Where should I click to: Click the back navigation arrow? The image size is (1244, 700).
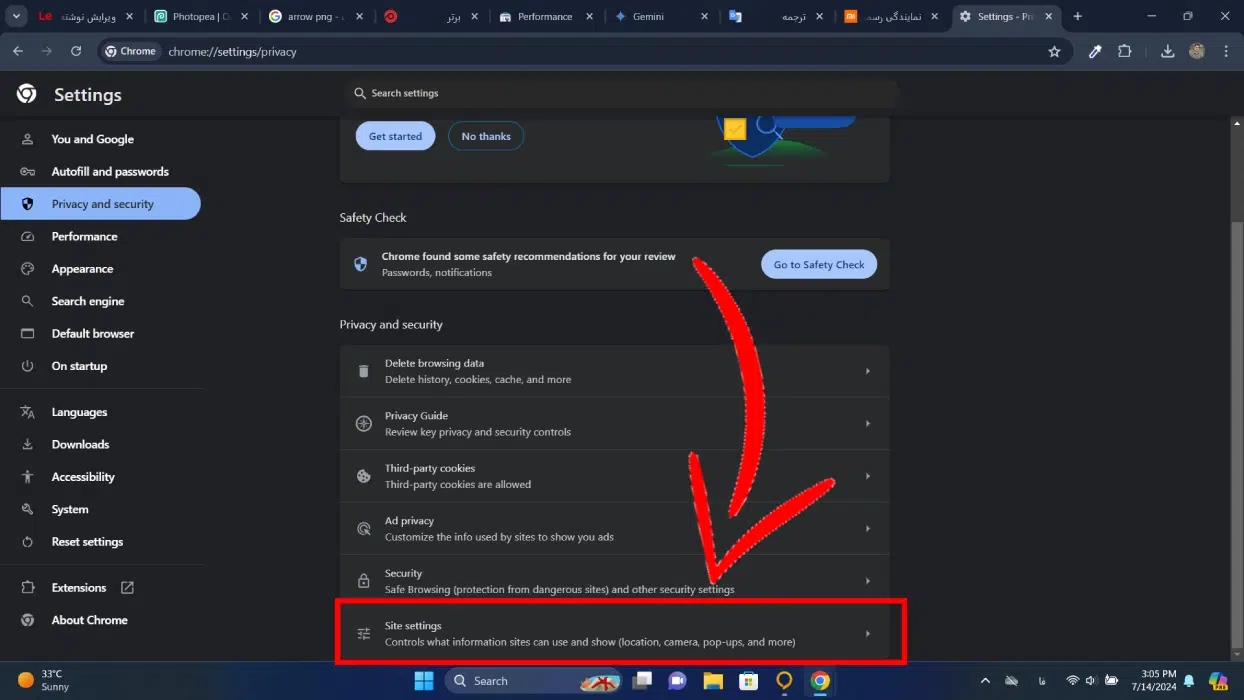tap(18, 51)
